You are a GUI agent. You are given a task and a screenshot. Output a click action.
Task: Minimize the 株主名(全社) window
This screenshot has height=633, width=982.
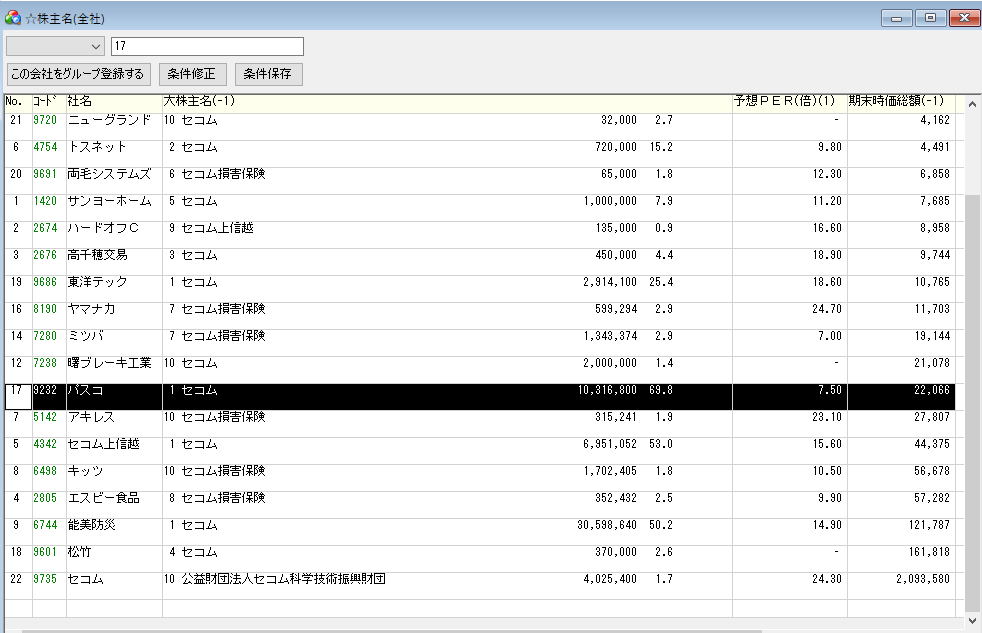tap(896, 18)
